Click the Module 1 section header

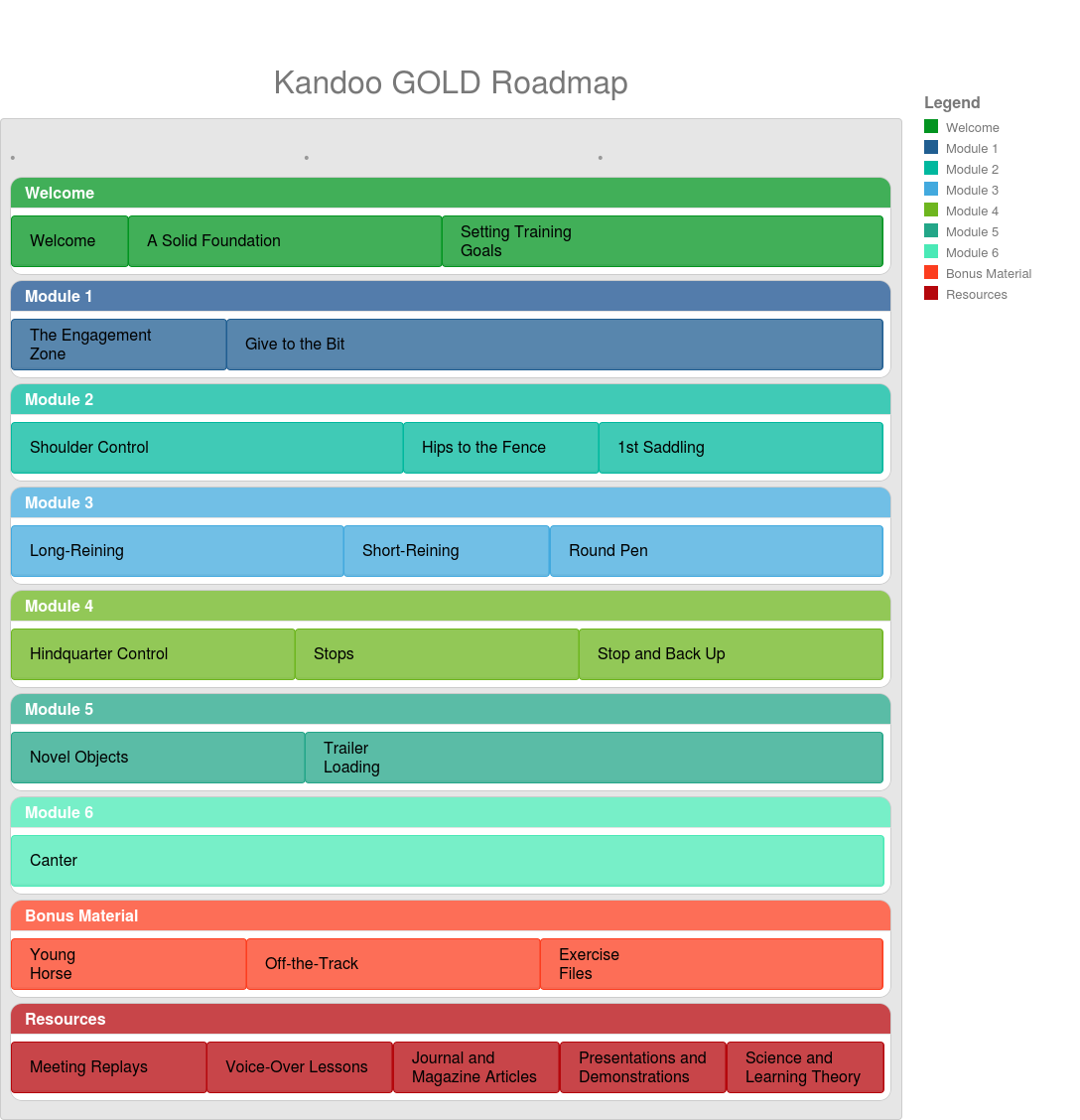451,296
